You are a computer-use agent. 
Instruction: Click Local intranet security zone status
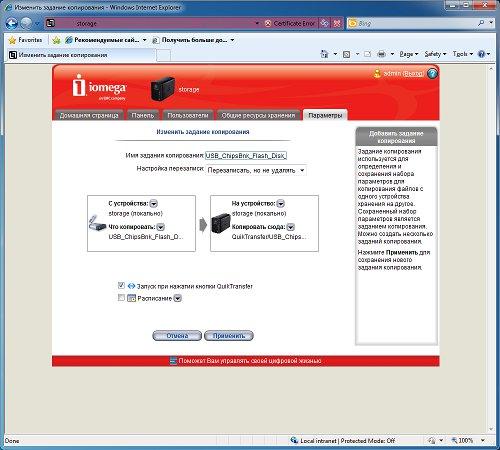[342, 441]
